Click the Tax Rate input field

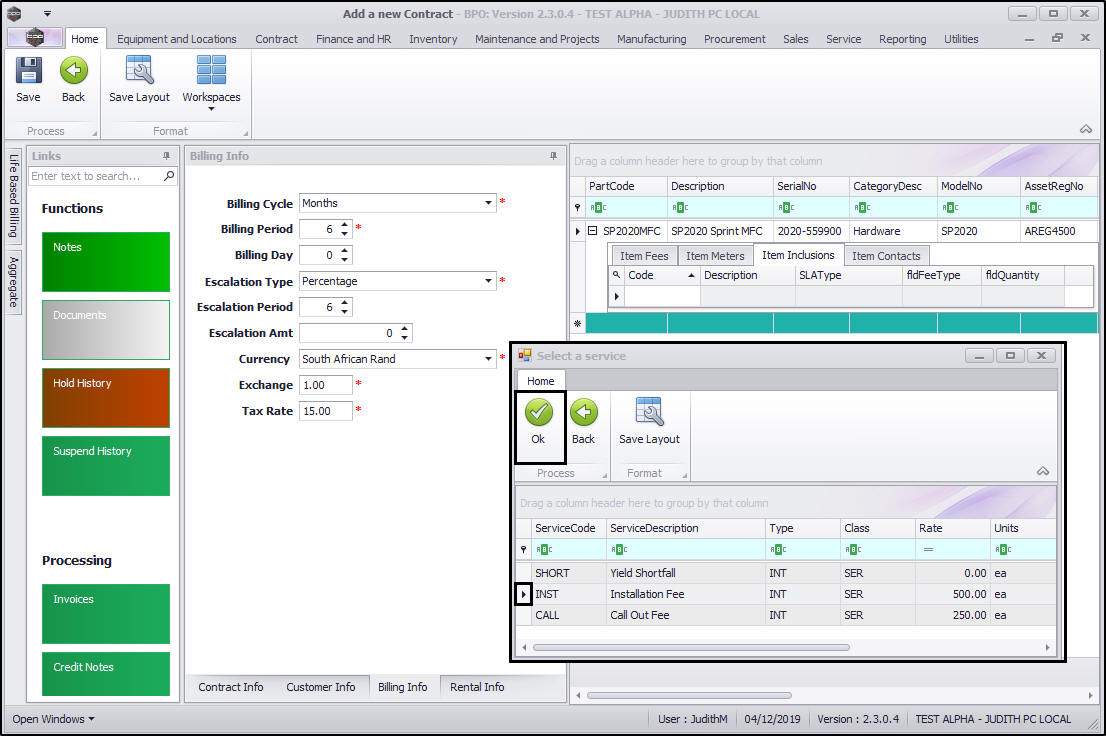(x=325, y=411)
